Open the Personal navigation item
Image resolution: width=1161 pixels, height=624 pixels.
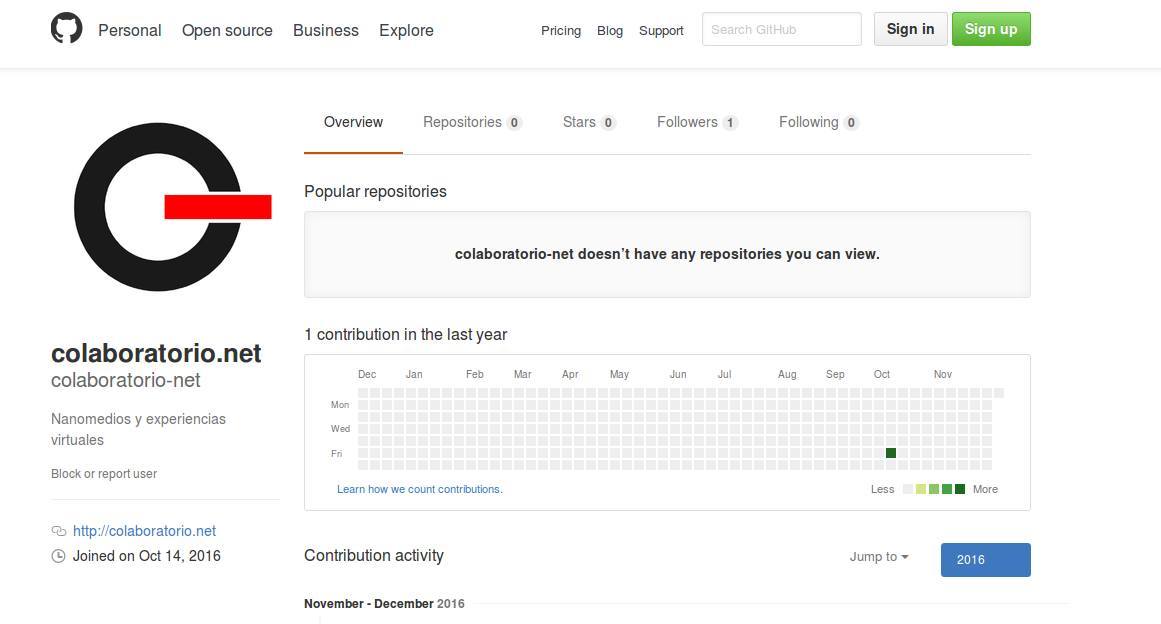(130, 30)
